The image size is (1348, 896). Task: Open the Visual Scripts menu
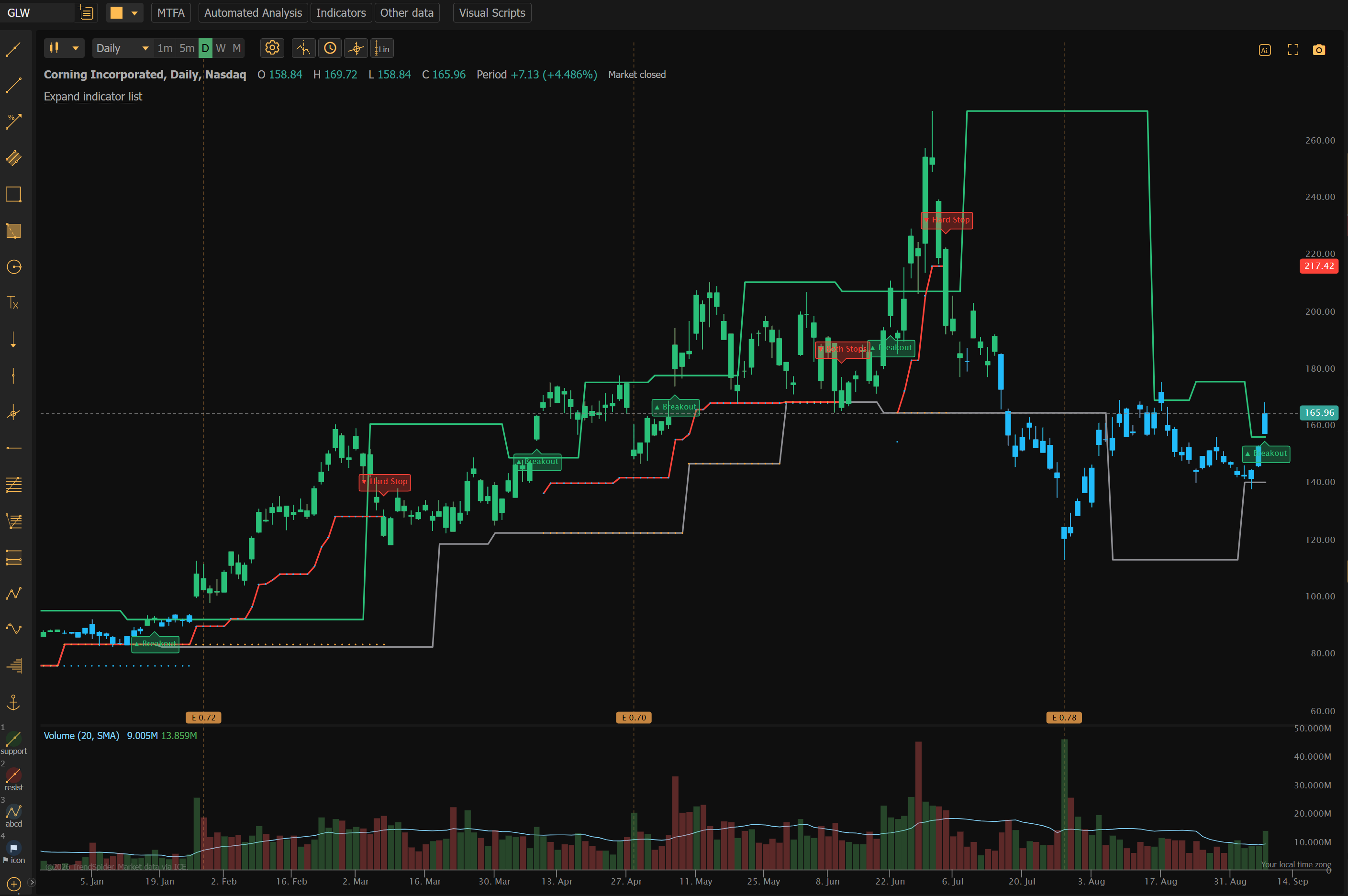pos(491,12)
